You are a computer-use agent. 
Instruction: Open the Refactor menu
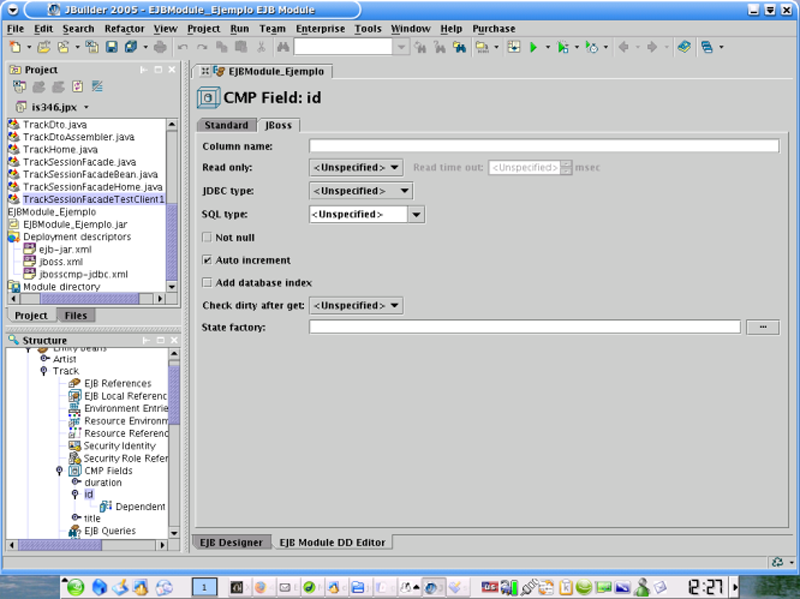tap(124, 29)
